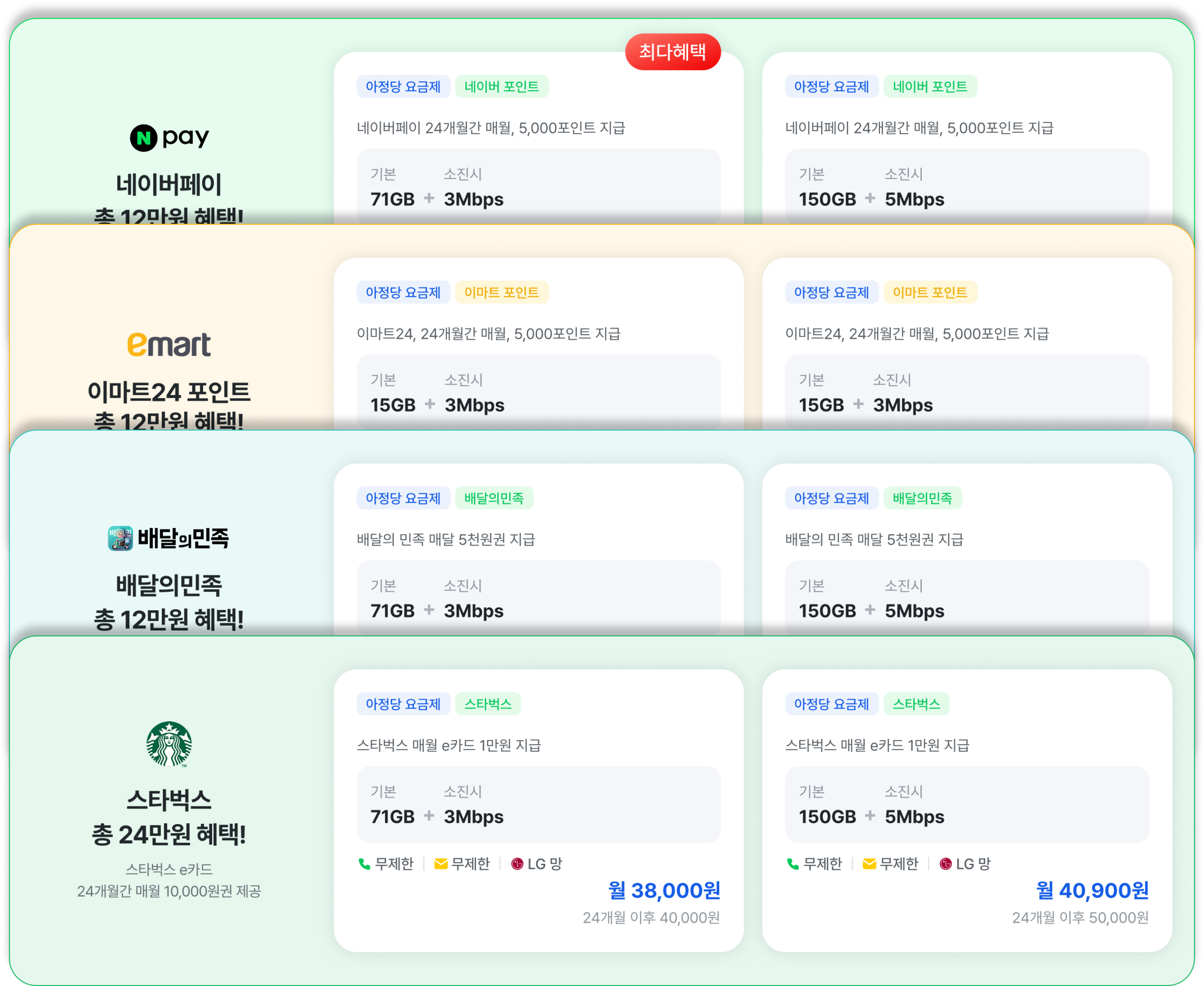Screen dimensions: 1204x986
Task: Click 71GB value on Naver Pay card
Action: click(x=393, y=199)
